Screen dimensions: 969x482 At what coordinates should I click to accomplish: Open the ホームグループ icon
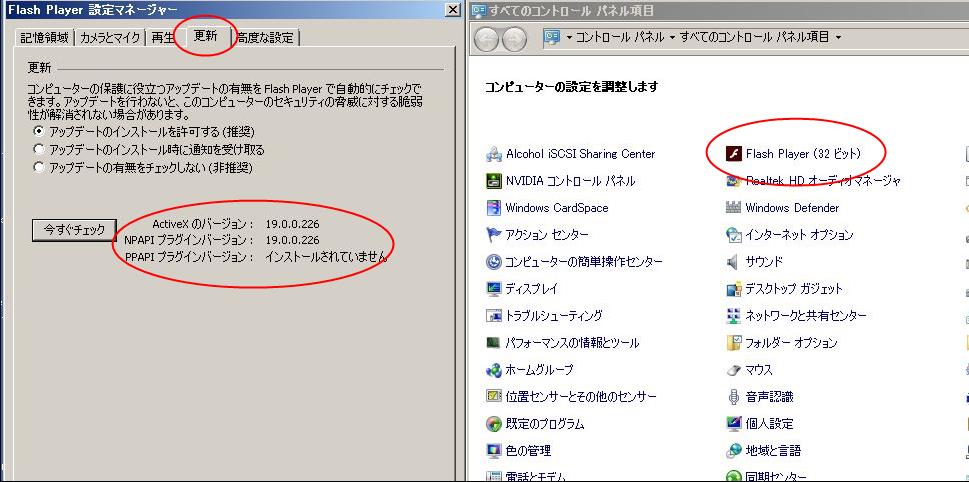coord(493,370)
